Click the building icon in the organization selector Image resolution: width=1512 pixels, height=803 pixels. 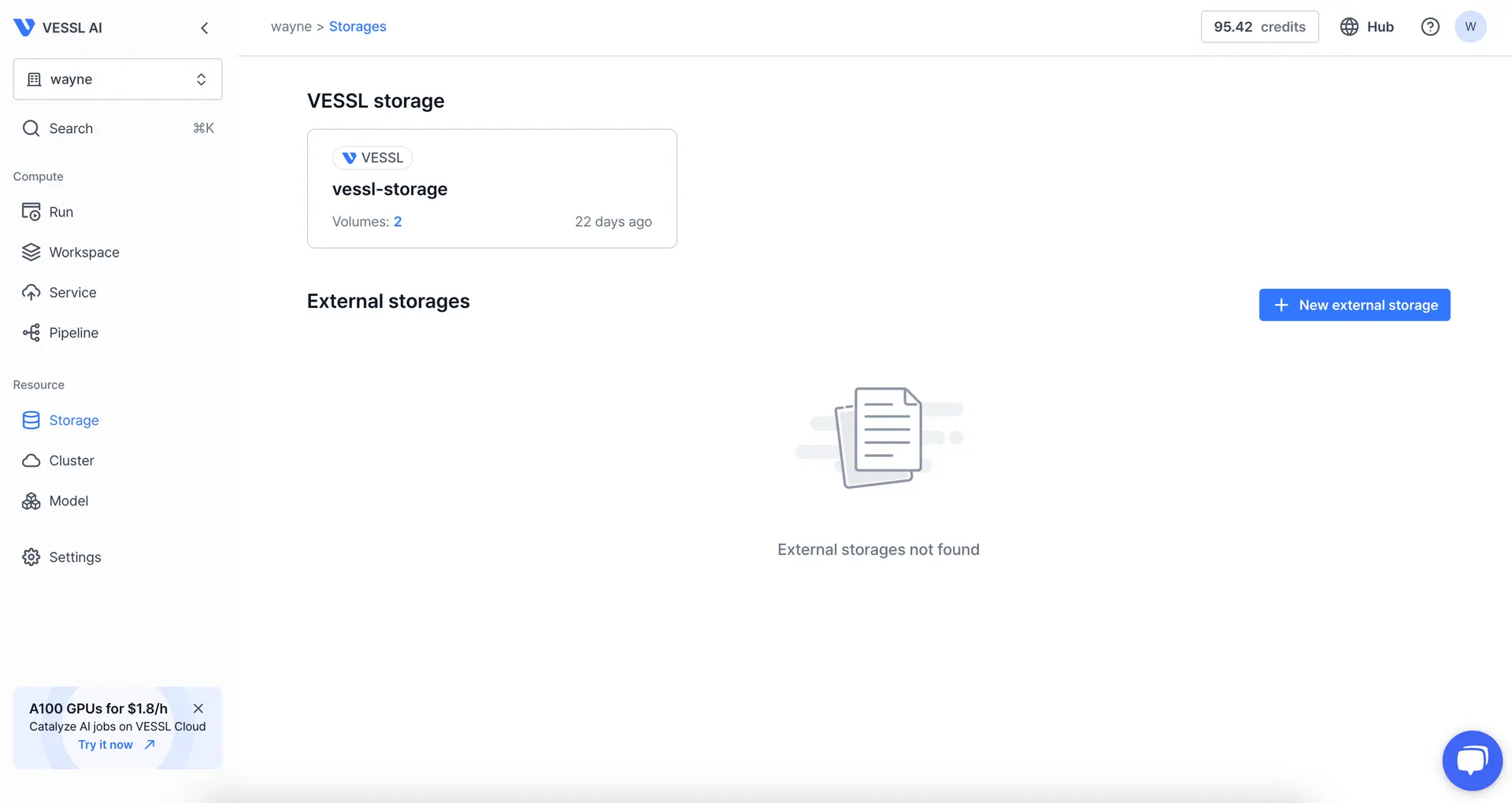coord(34,80)
